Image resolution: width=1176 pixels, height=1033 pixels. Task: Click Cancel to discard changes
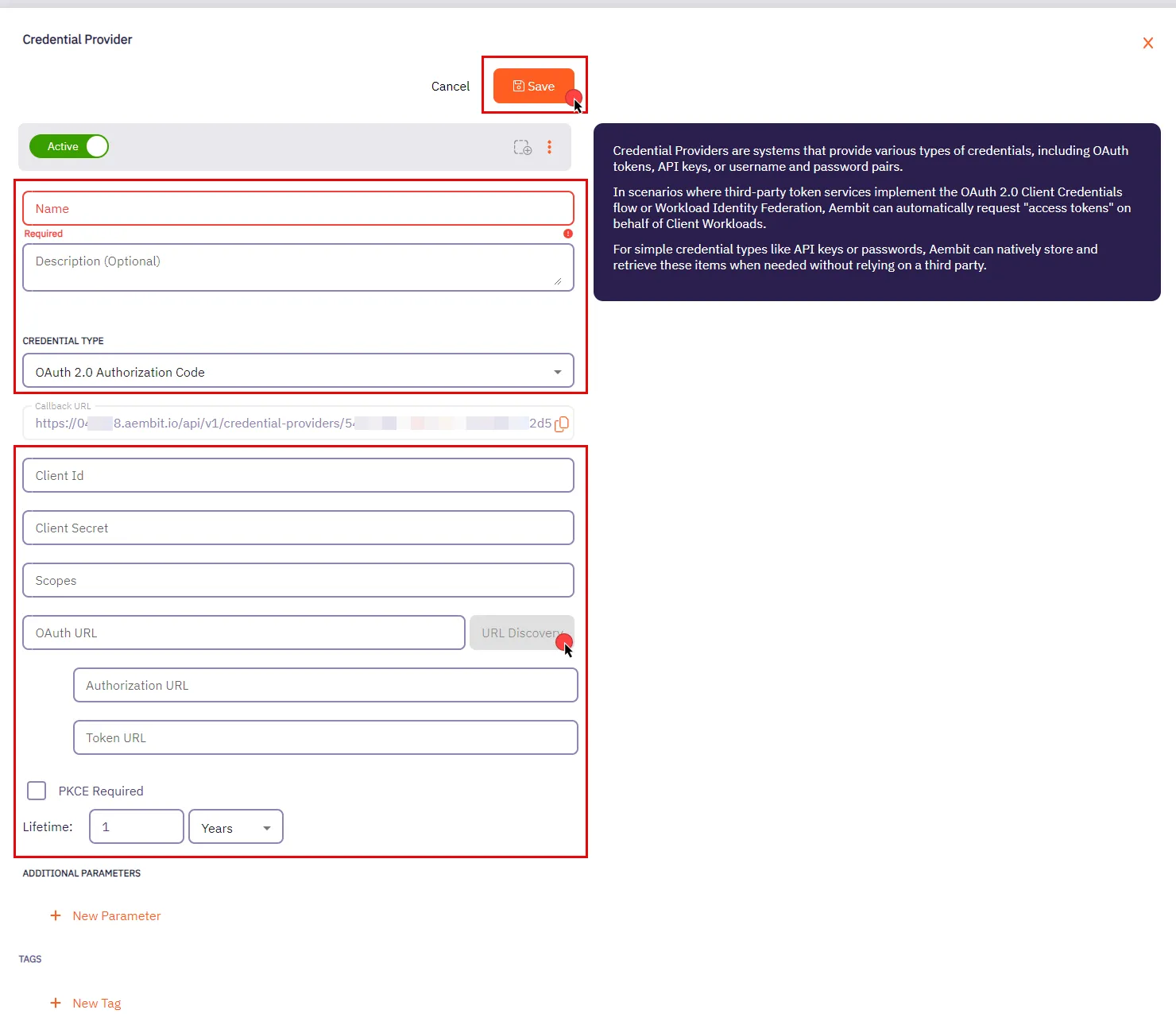(450, 86)
